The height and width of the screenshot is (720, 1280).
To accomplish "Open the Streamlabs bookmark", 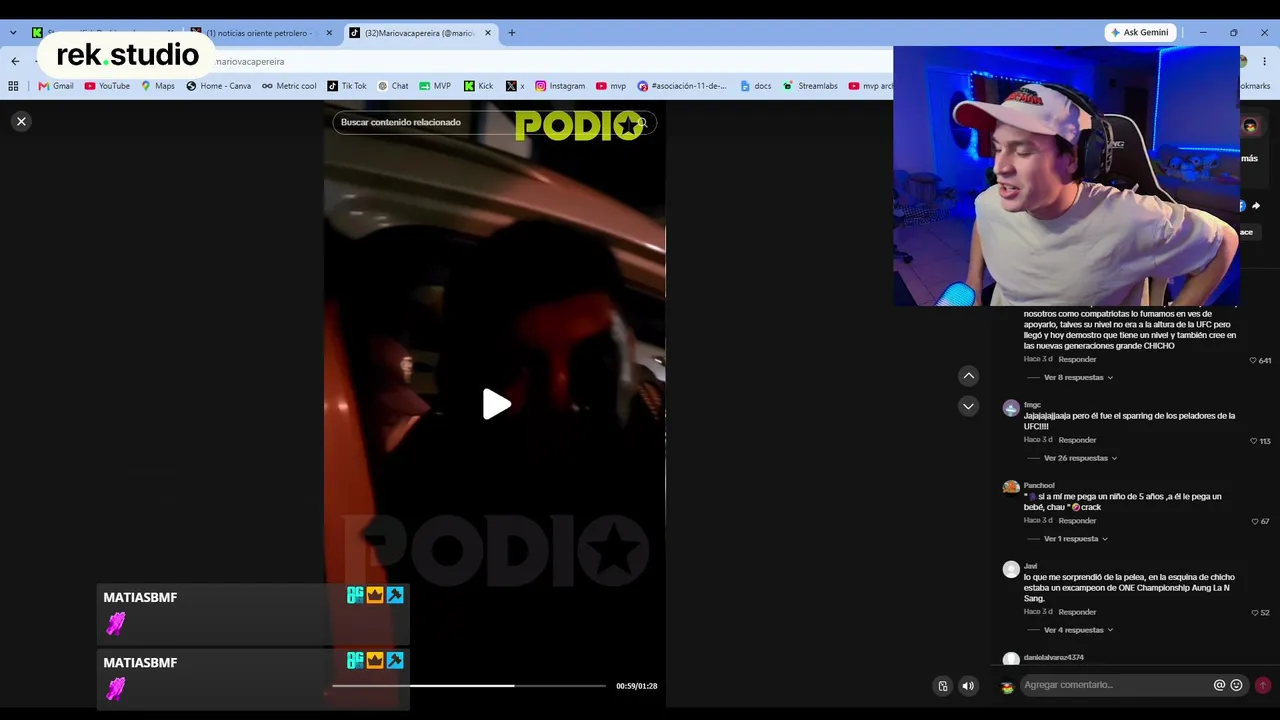I will tap(810, 86).
